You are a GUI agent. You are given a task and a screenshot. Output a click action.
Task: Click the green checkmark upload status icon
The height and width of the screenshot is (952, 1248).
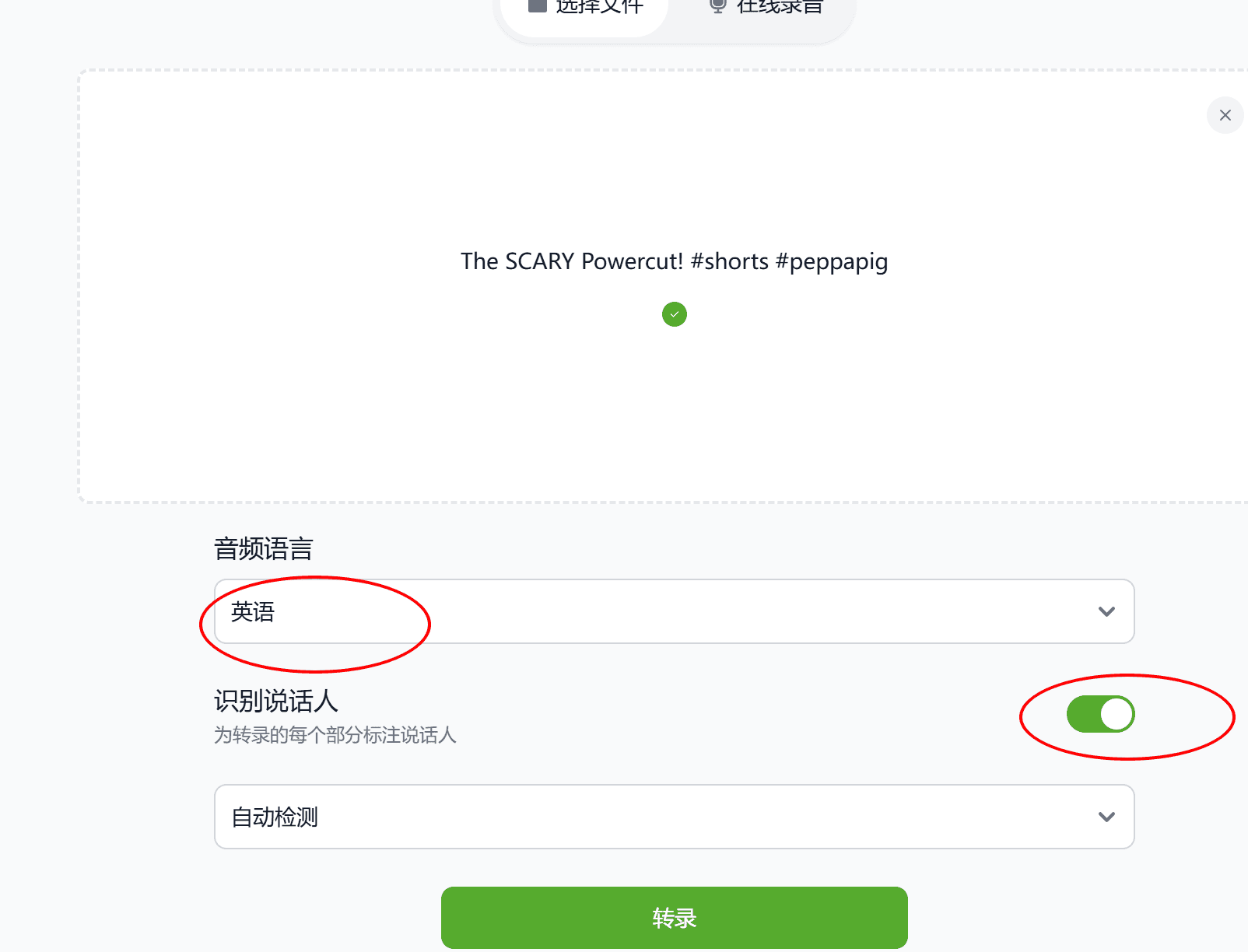[675, 314]
